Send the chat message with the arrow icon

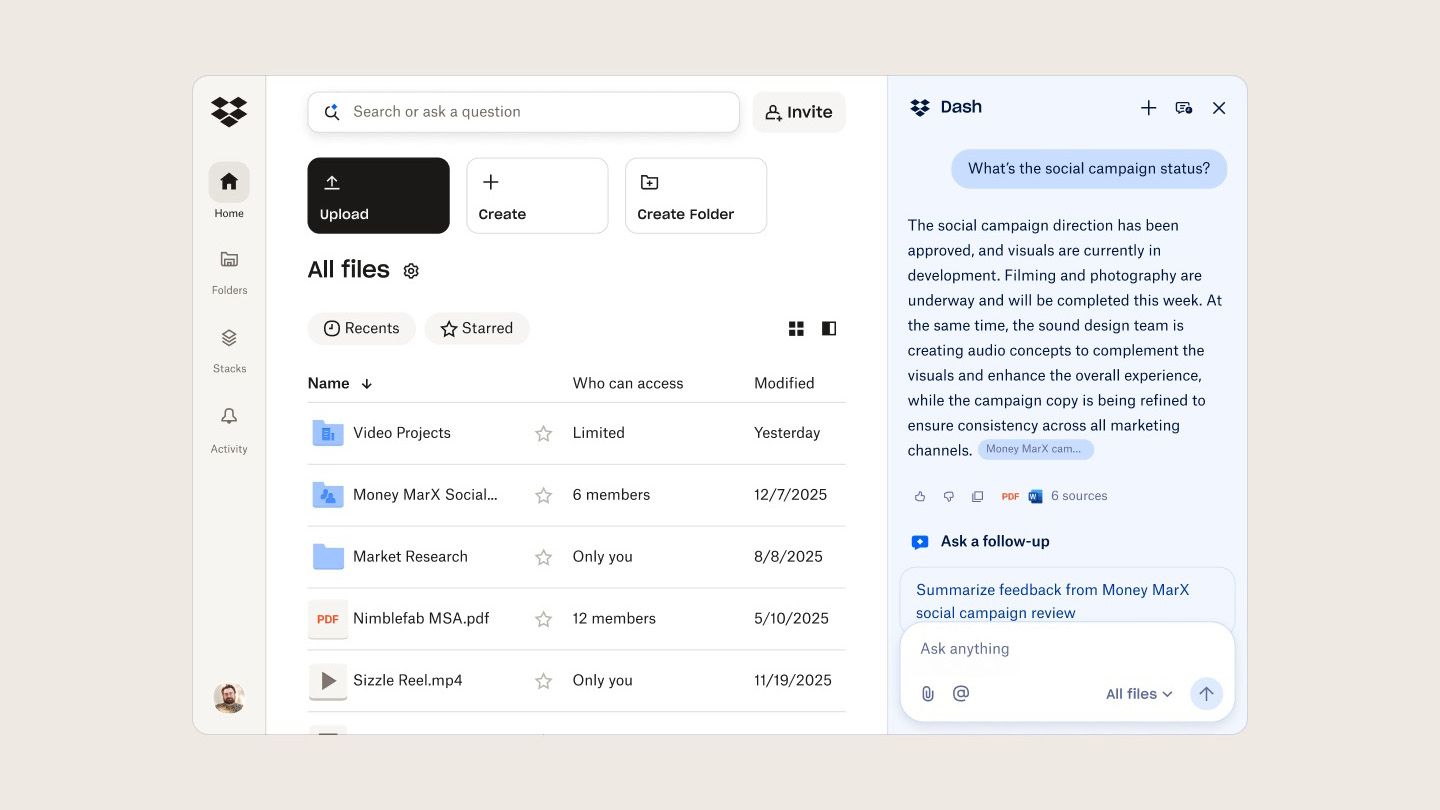1206,693
